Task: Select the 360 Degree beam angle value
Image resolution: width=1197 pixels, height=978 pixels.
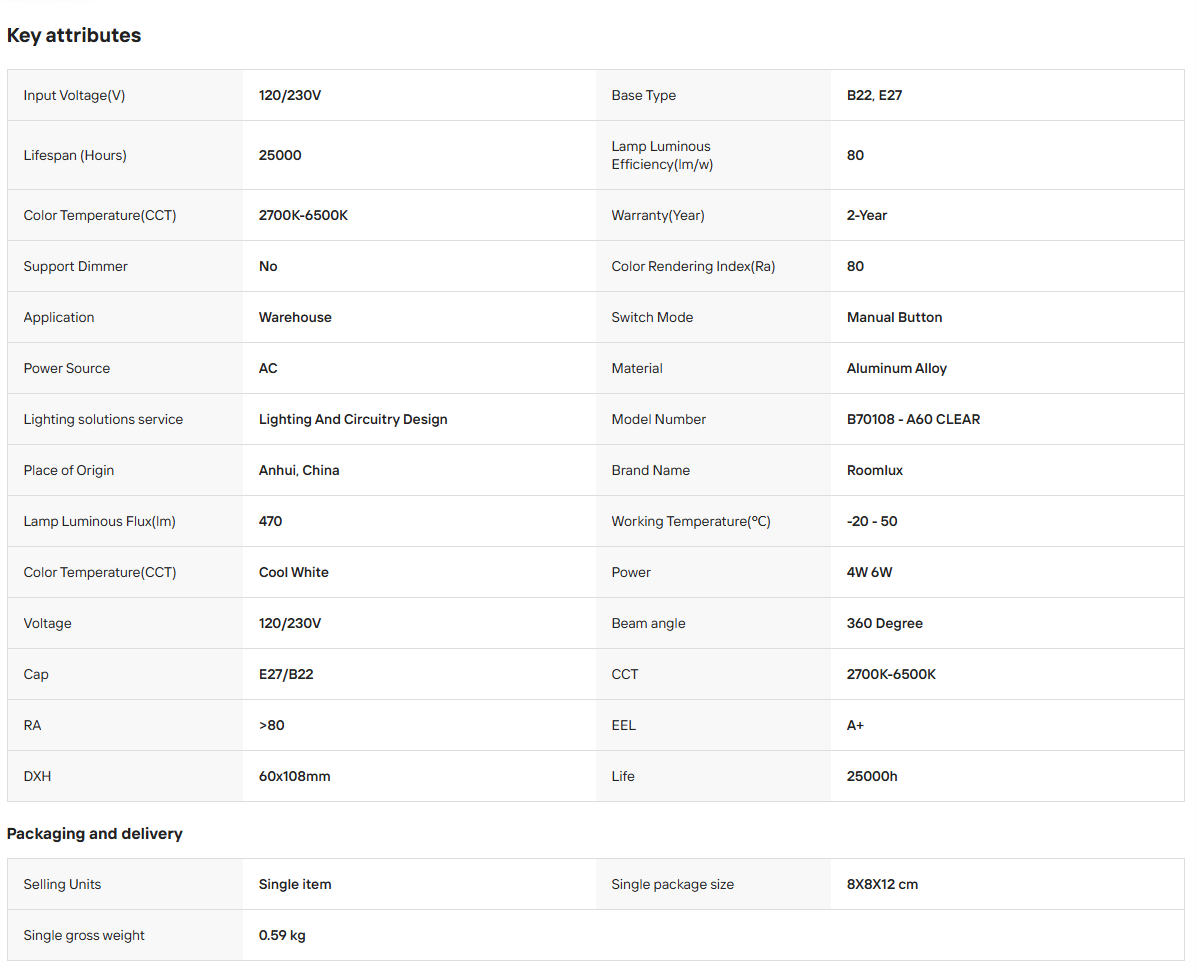Action: click(885, 623)
